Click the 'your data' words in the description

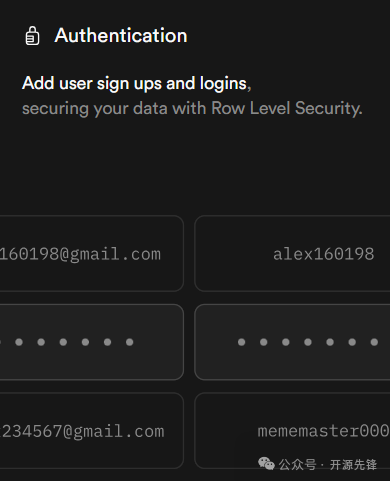[130, 109]
